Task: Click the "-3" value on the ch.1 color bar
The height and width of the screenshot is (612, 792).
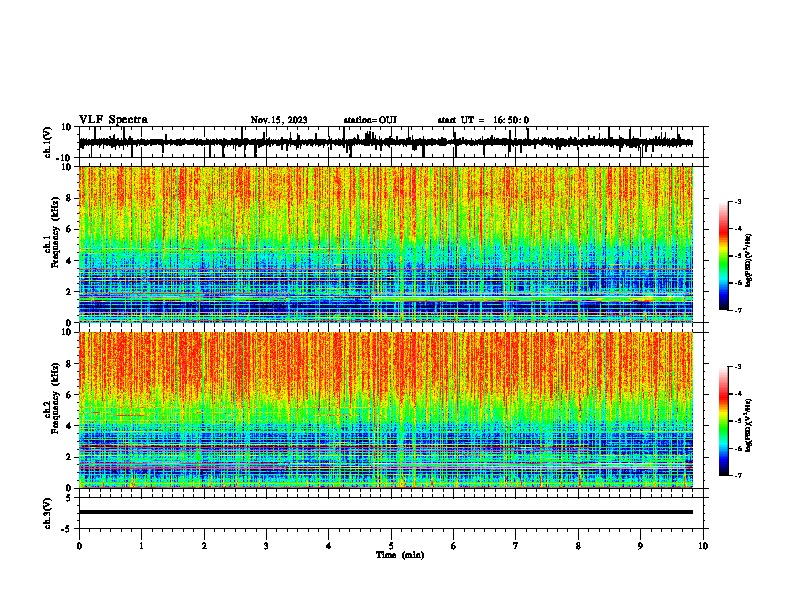Action: [737, 201]
